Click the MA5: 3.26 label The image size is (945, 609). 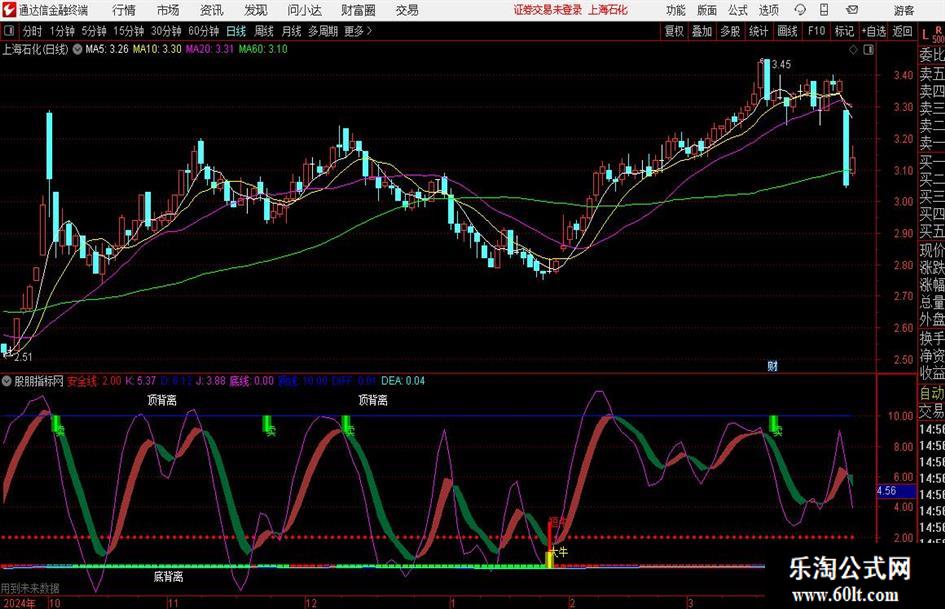(107, 49)
